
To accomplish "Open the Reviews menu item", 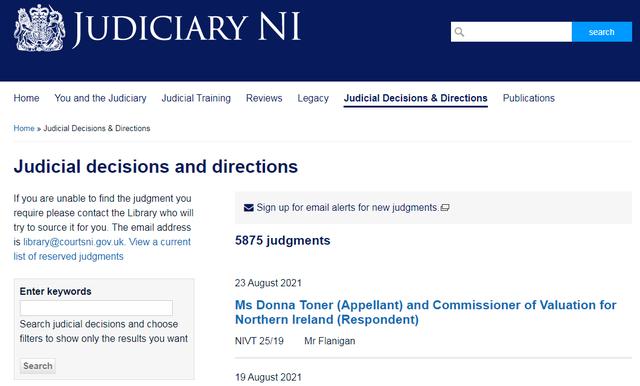I will [264, 98].
